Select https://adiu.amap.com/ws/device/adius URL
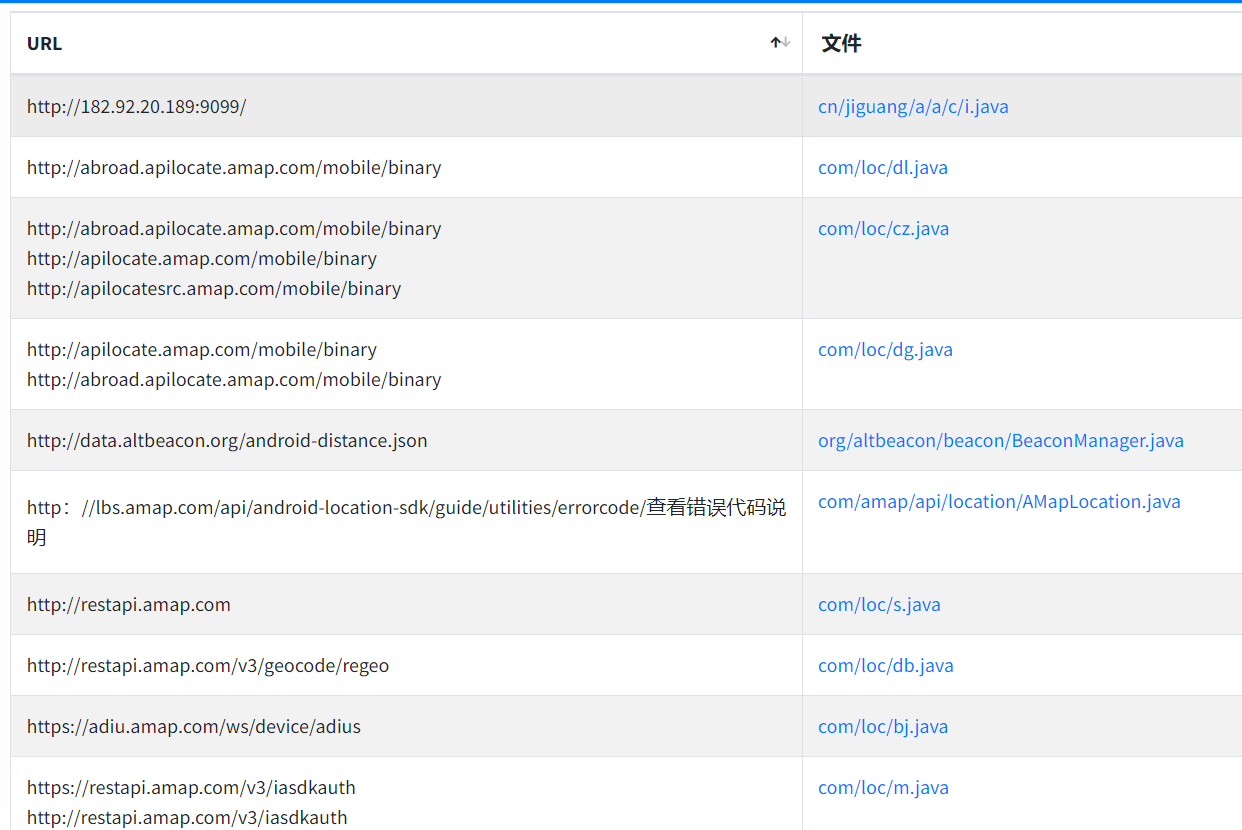The width and height of the screenshot is (1242, 830). point(194,726)
